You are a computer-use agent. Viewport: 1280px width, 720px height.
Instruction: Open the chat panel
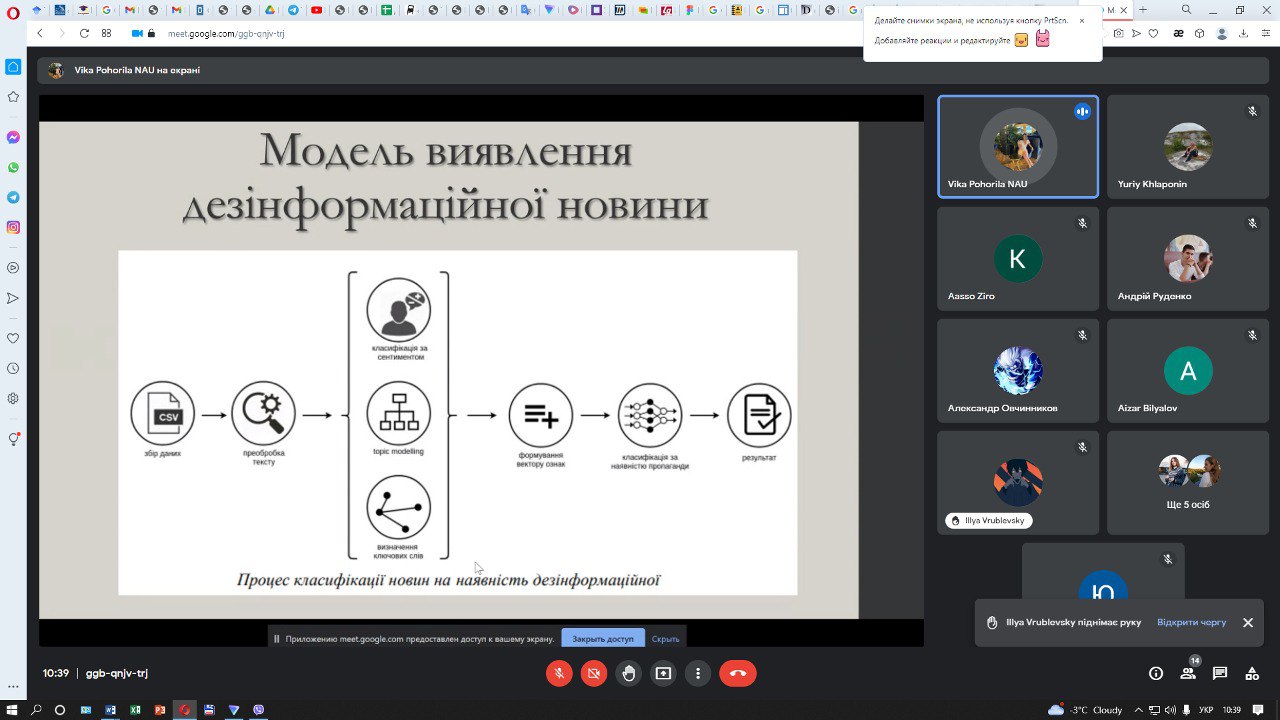tap(1220, 674)
